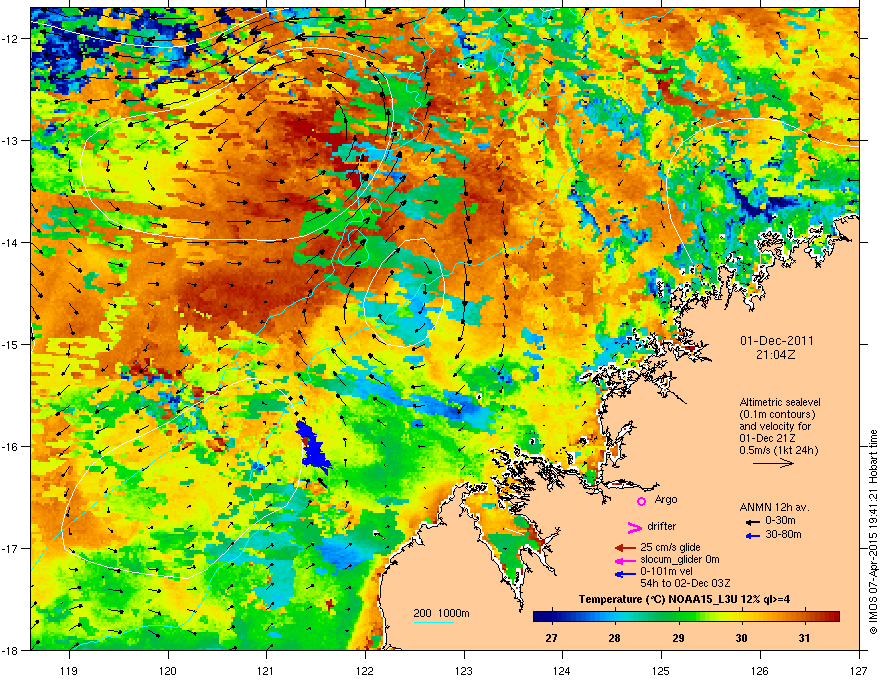Image resolution: width=880 pixels, height=680 pixels.
Task: Click the latitude axis label '-14'
Action: point(11,242)
